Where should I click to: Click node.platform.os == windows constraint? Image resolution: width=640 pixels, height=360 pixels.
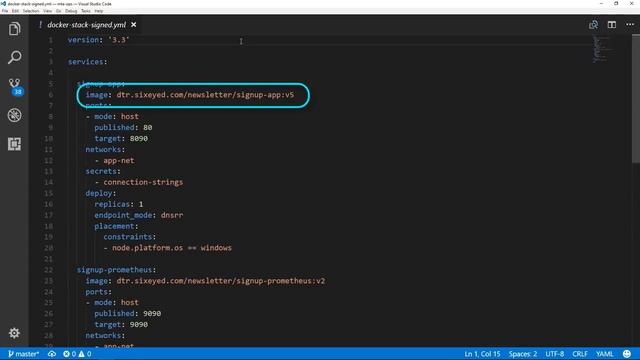(x=172, y=248)
